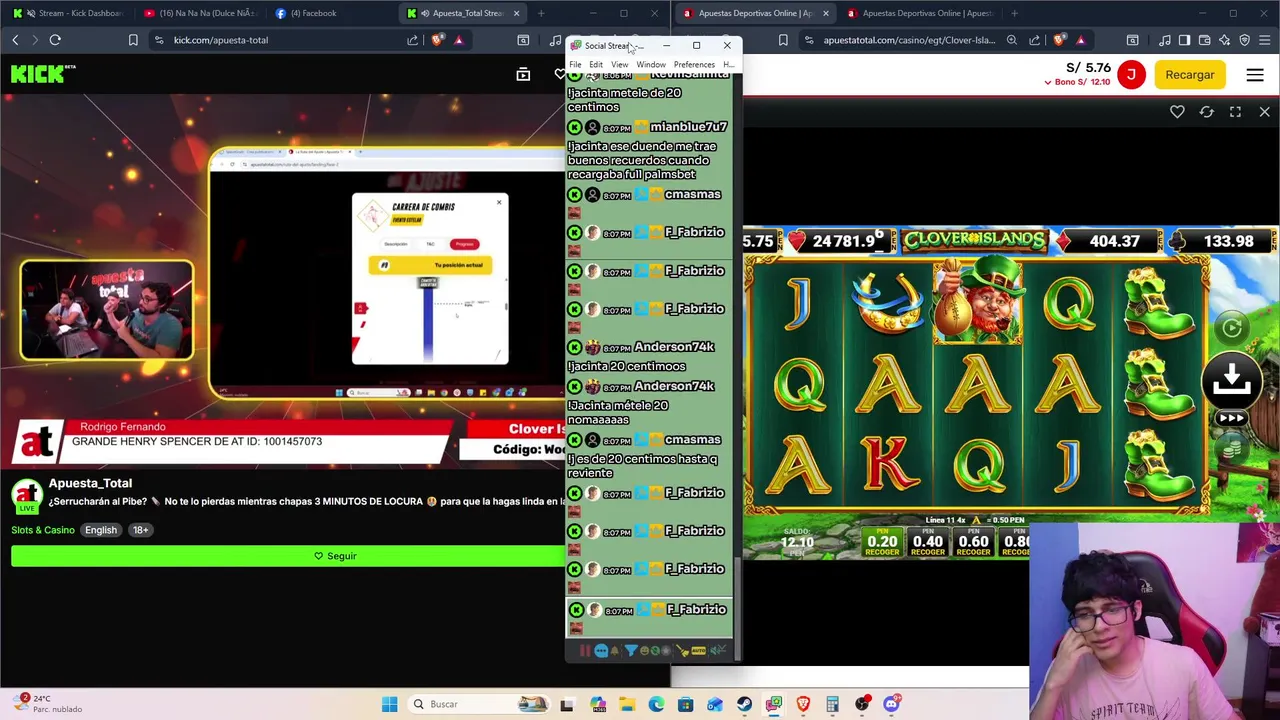This screenshot has height=720, width=1280.
Task: Open the Apuesta_Total channel name
Action: pyautogui.click(x=90, y=483)
